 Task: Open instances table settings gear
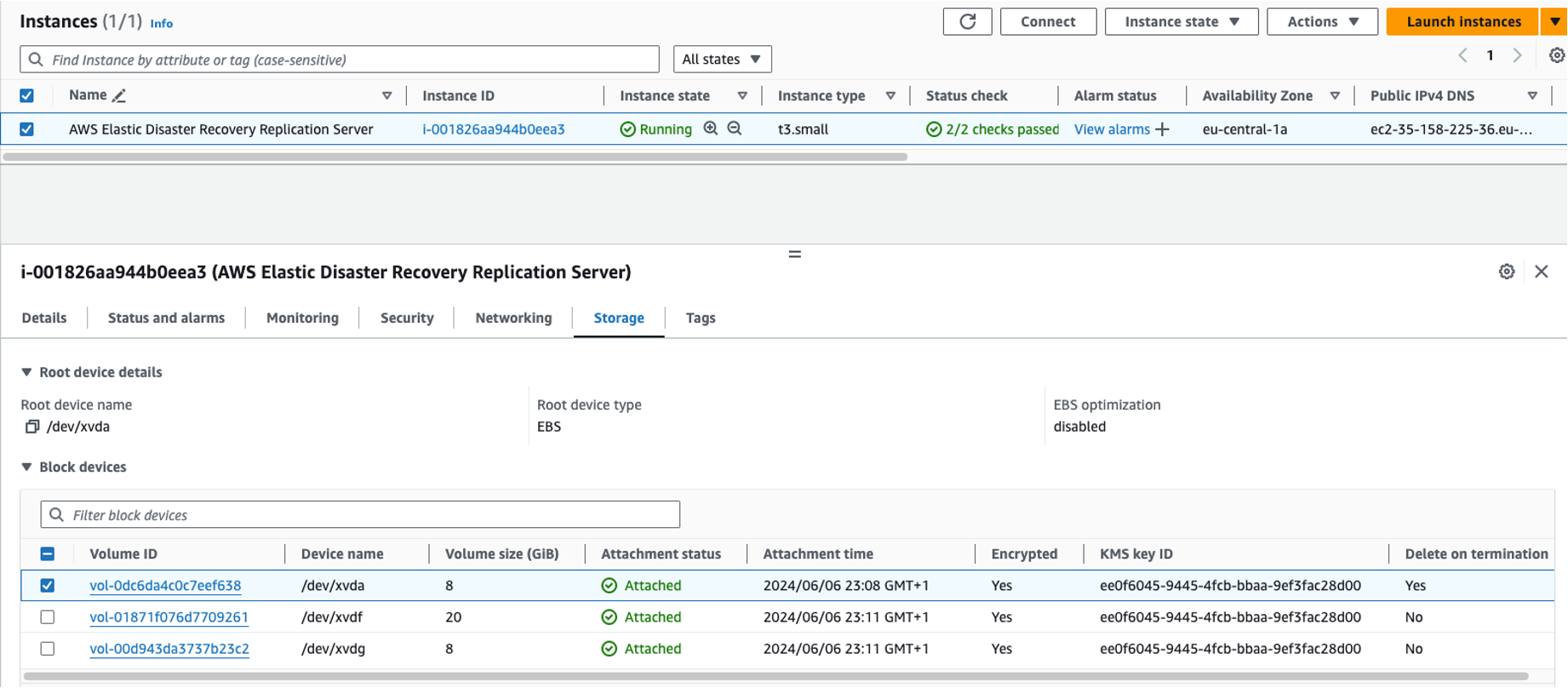click(x=1556, y=55)
